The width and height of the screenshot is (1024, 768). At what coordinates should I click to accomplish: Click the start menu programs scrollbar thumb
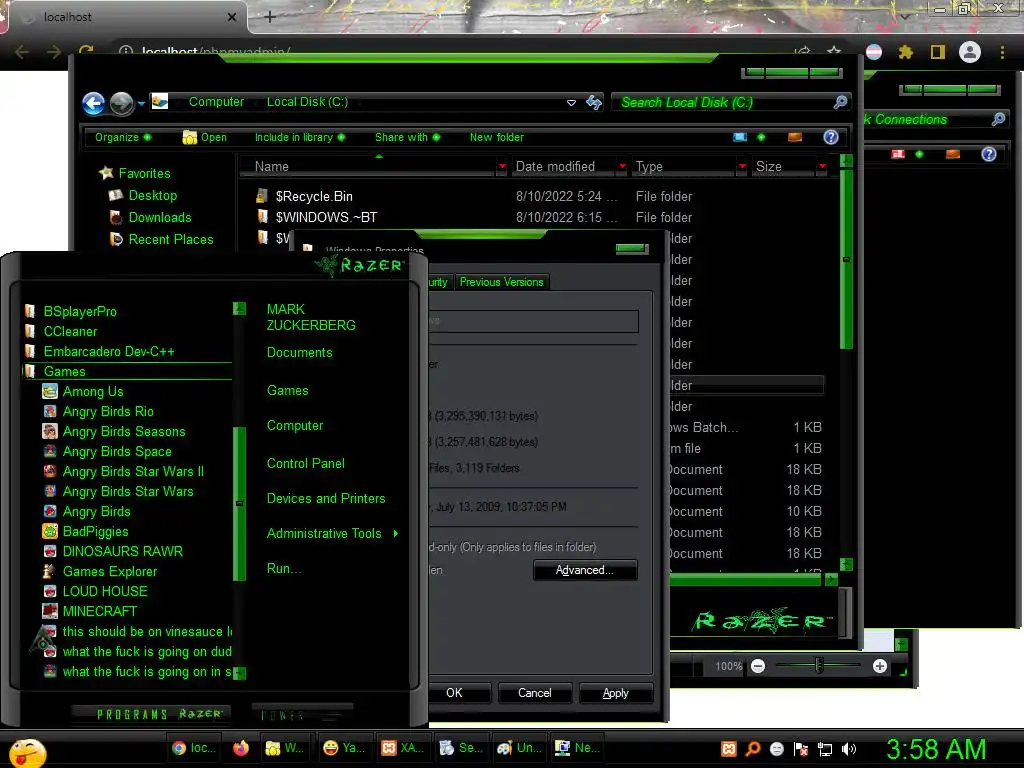[x=240, y=503]
